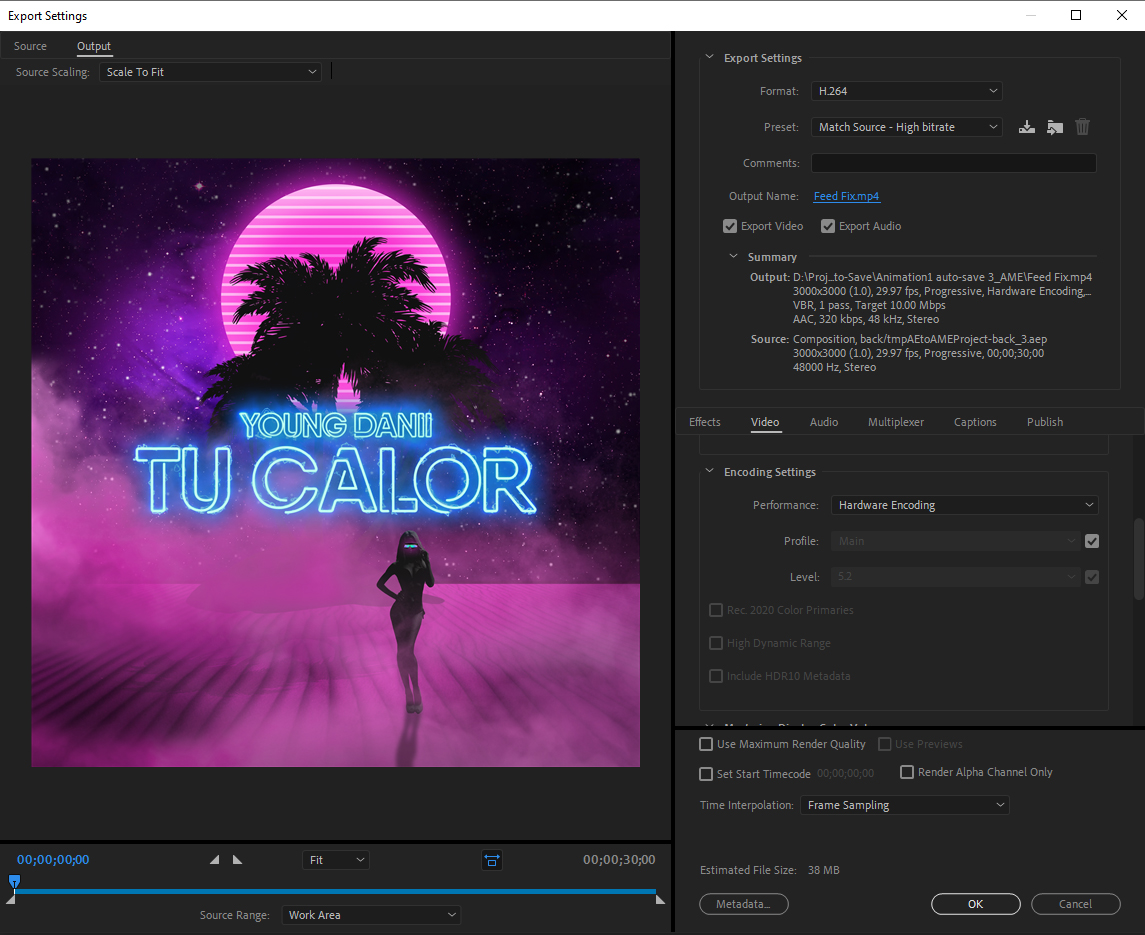Open the Feed Fix.mp4 output name link

846,196
